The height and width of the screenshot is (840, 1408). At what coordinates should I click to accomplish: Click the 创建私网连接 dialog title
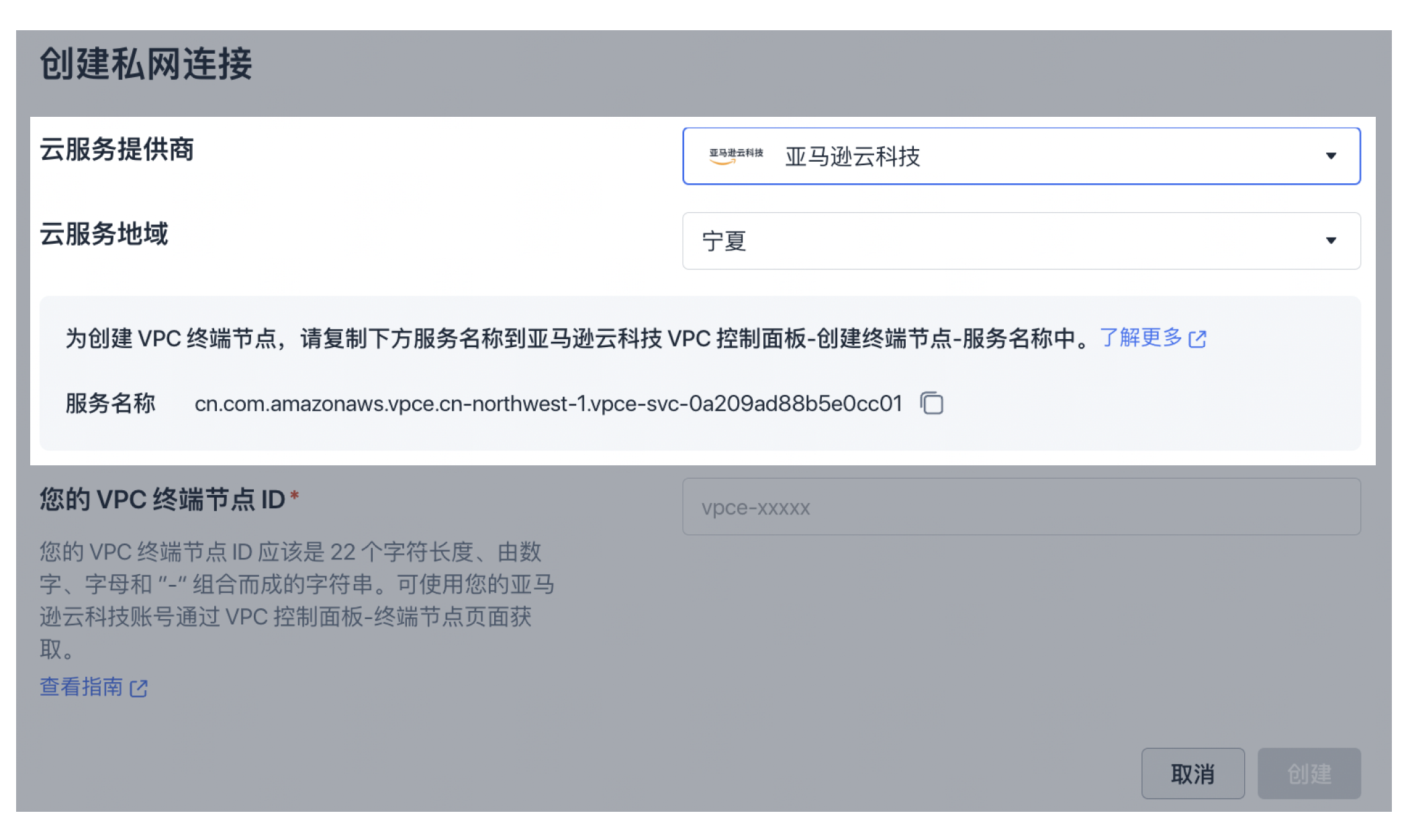146,64
